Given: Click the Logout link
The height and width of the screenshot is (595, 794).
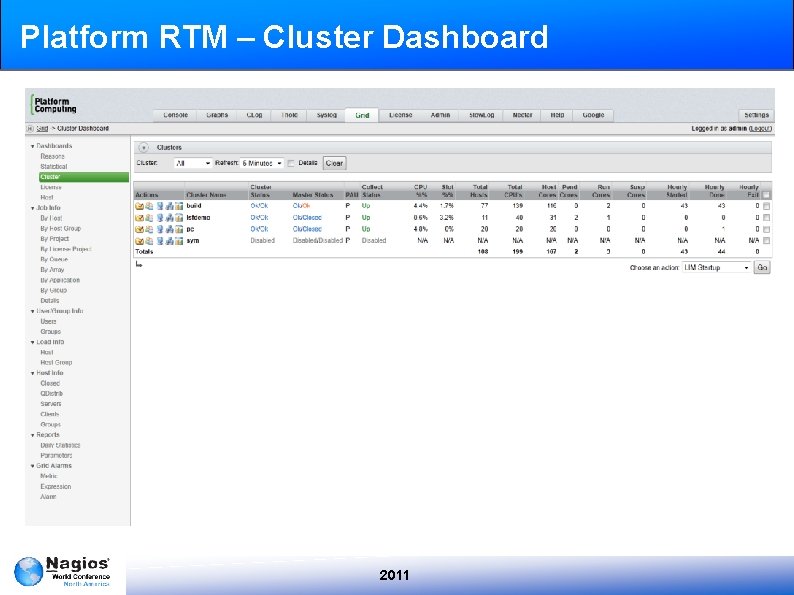Looking at the screenshot, I should pyautogui.click(x=760, y=129).
